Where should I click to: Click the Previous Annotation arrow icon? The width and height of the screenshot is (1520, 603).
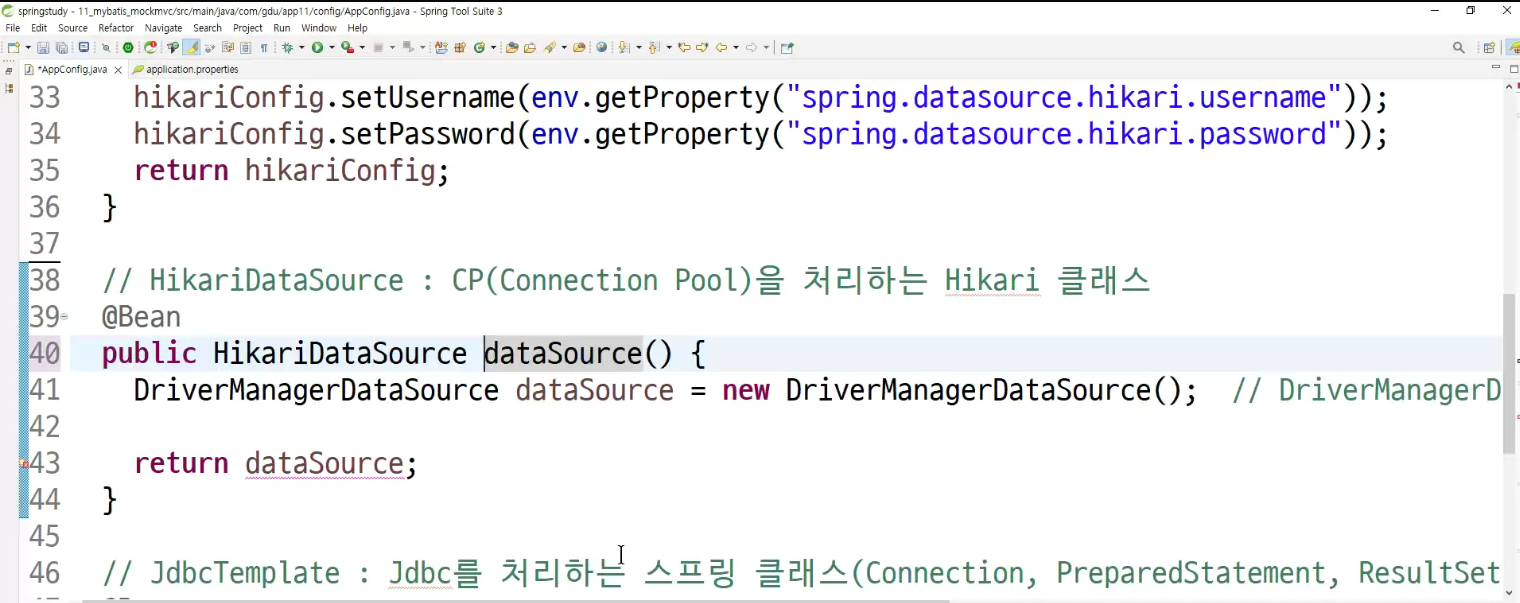point(653,47)
